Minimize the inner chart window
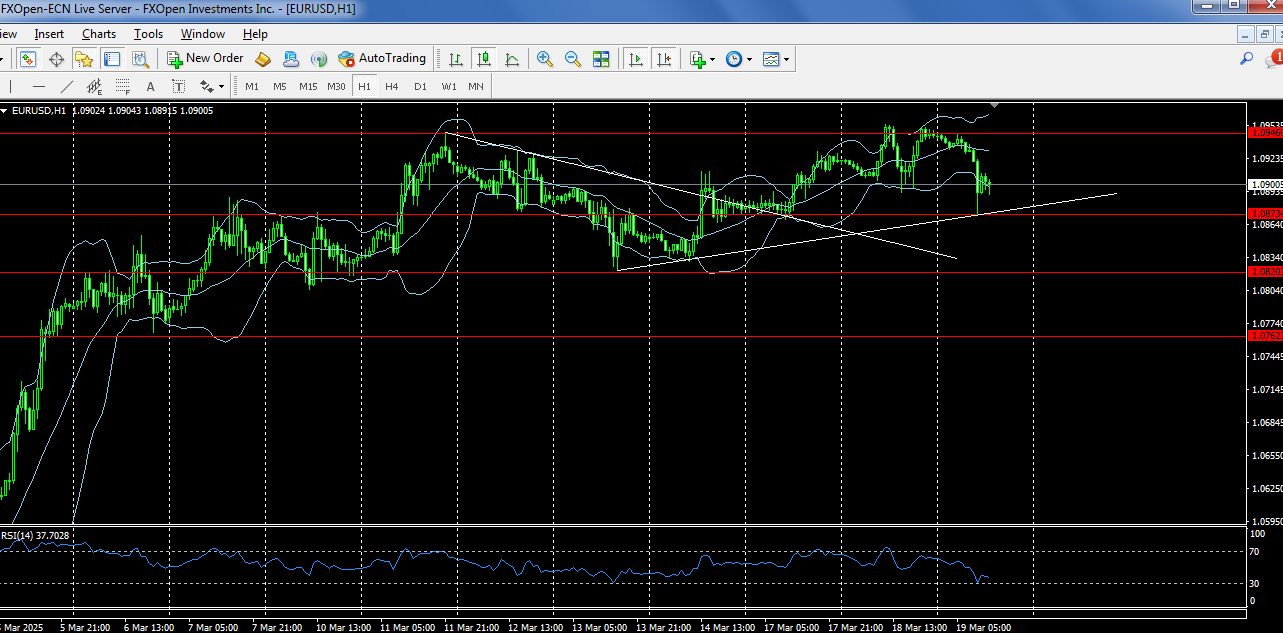This screenshot has width=1283, height=633. click(x=1245, y=34)
